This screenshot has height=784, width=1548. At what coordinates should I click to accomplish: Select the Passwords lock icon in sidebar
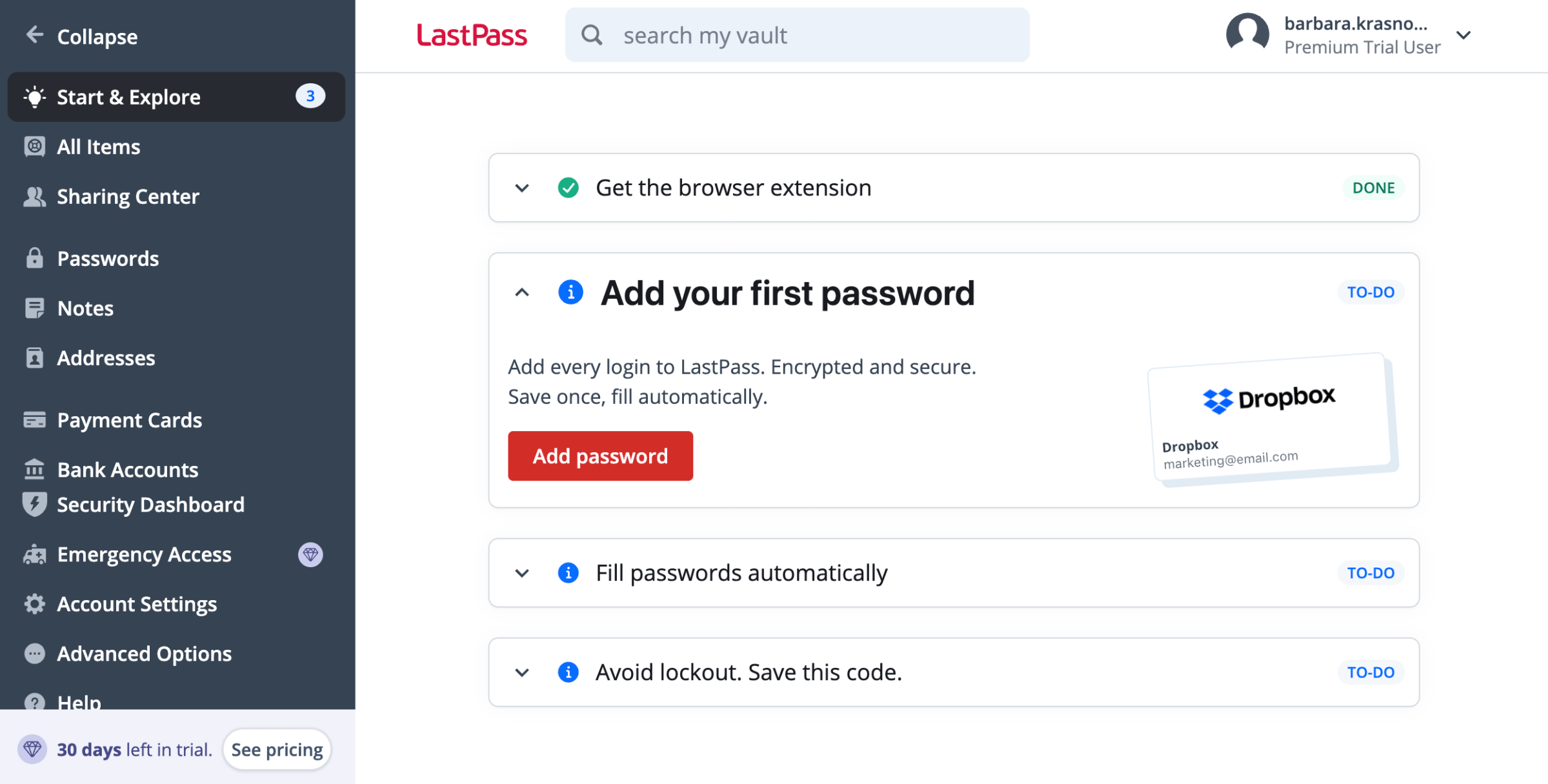pos(34,258)
